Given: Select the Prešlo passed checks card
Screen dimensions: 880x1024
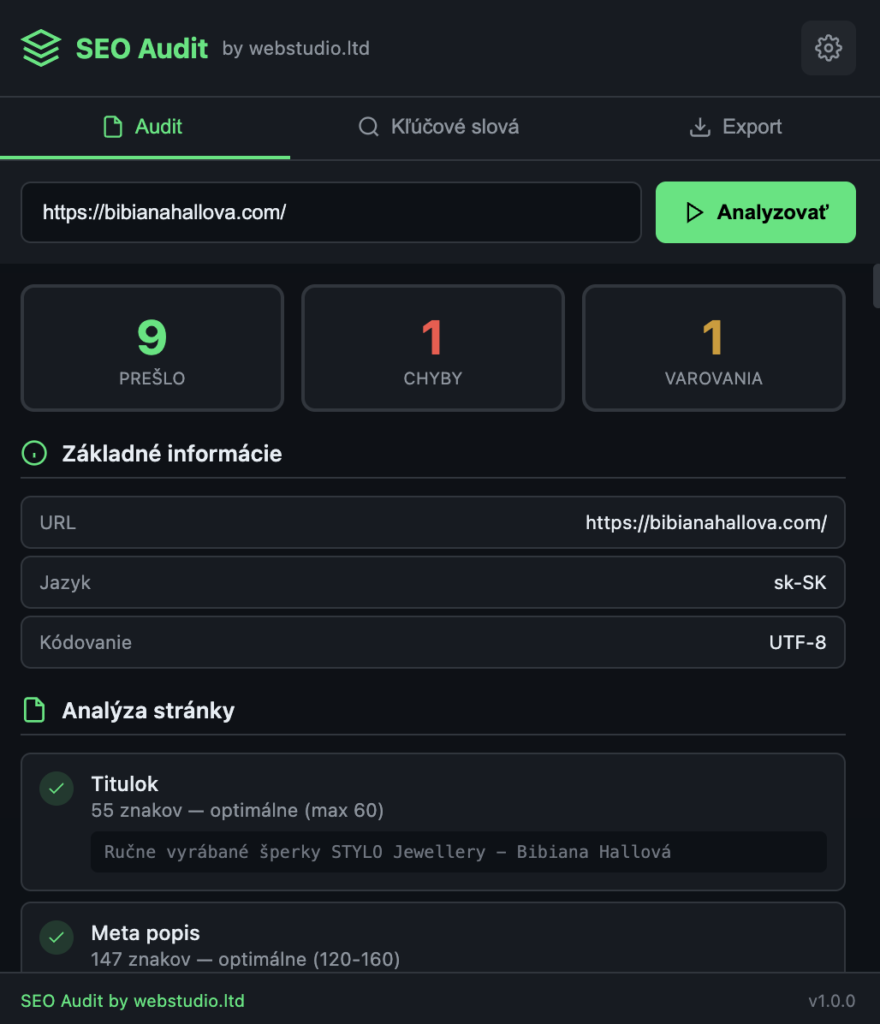Looking at the screenshot, I should (152, 348).
